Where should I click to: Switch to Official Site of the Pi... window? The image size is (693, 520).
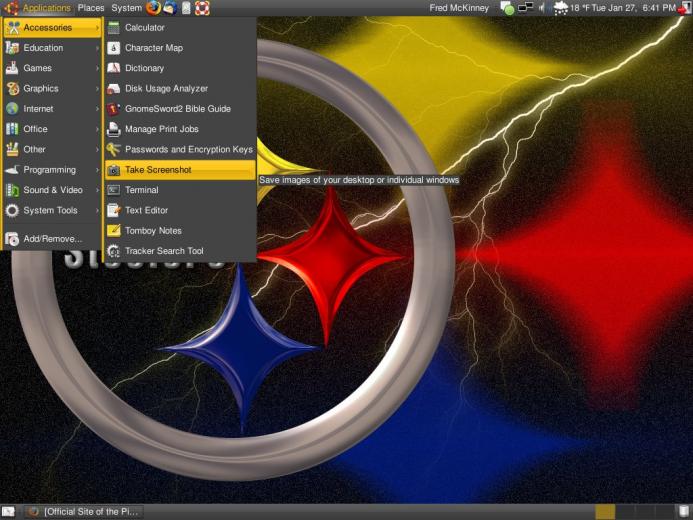coord(83,512)
